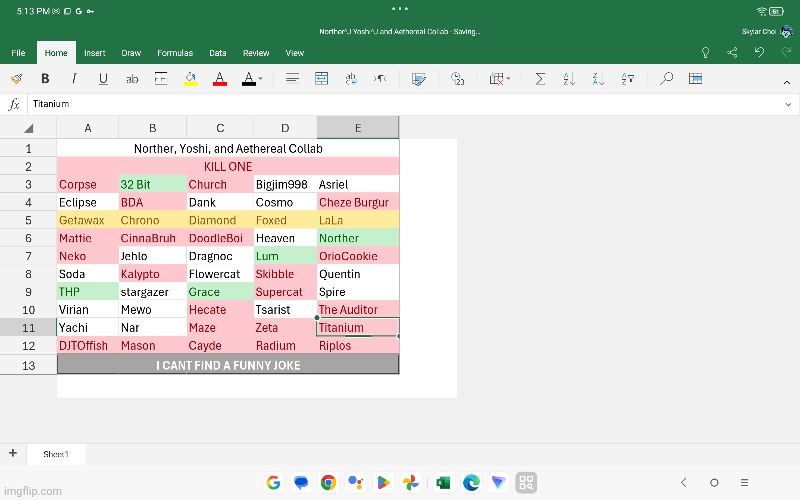Open cell styles icon
Image resolution: width=800 pixels, height=500 pixels.
pos(418,79)
